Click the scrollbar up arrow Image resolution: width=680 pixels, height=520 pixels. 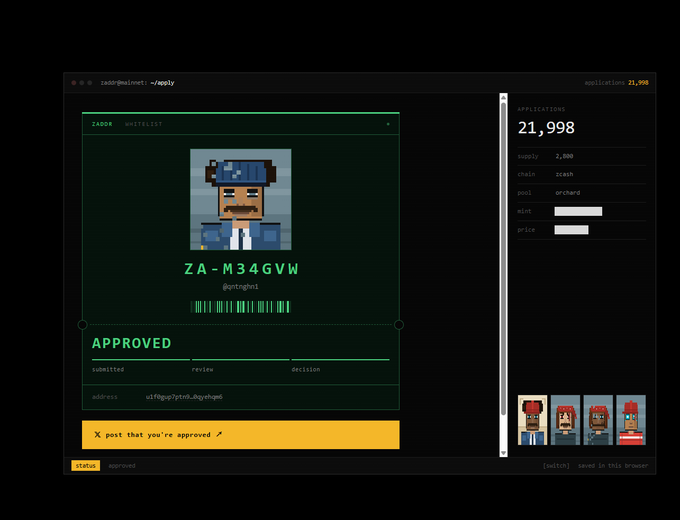click(503, 98)
